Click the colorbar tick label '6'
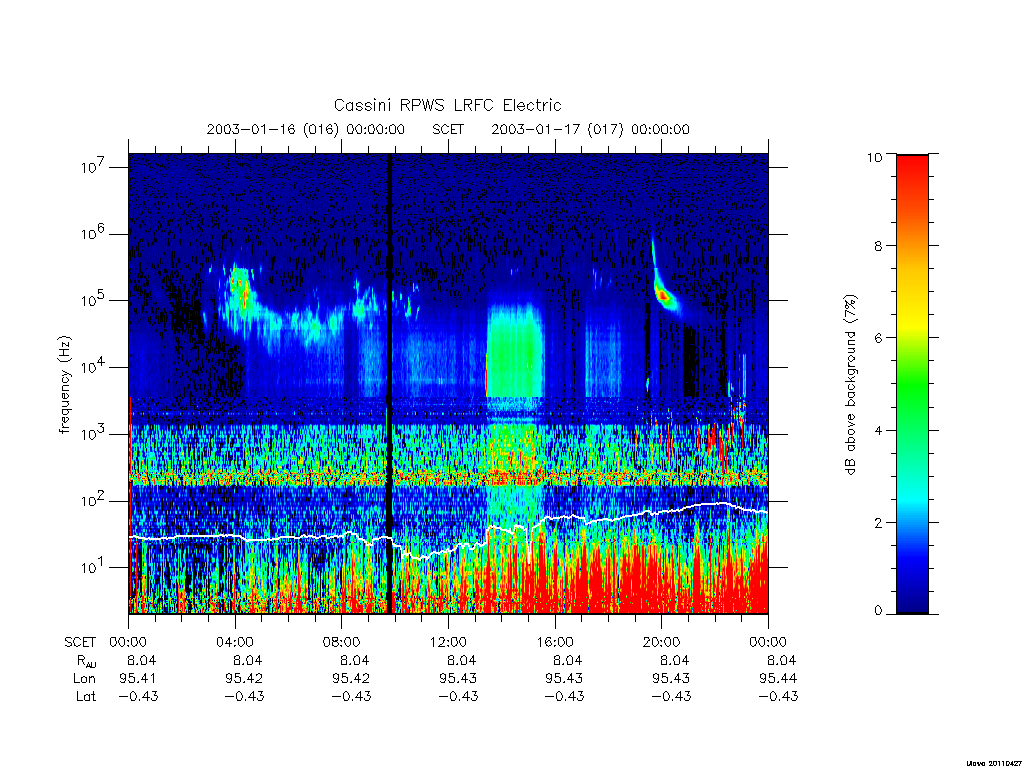 point(878,338)
